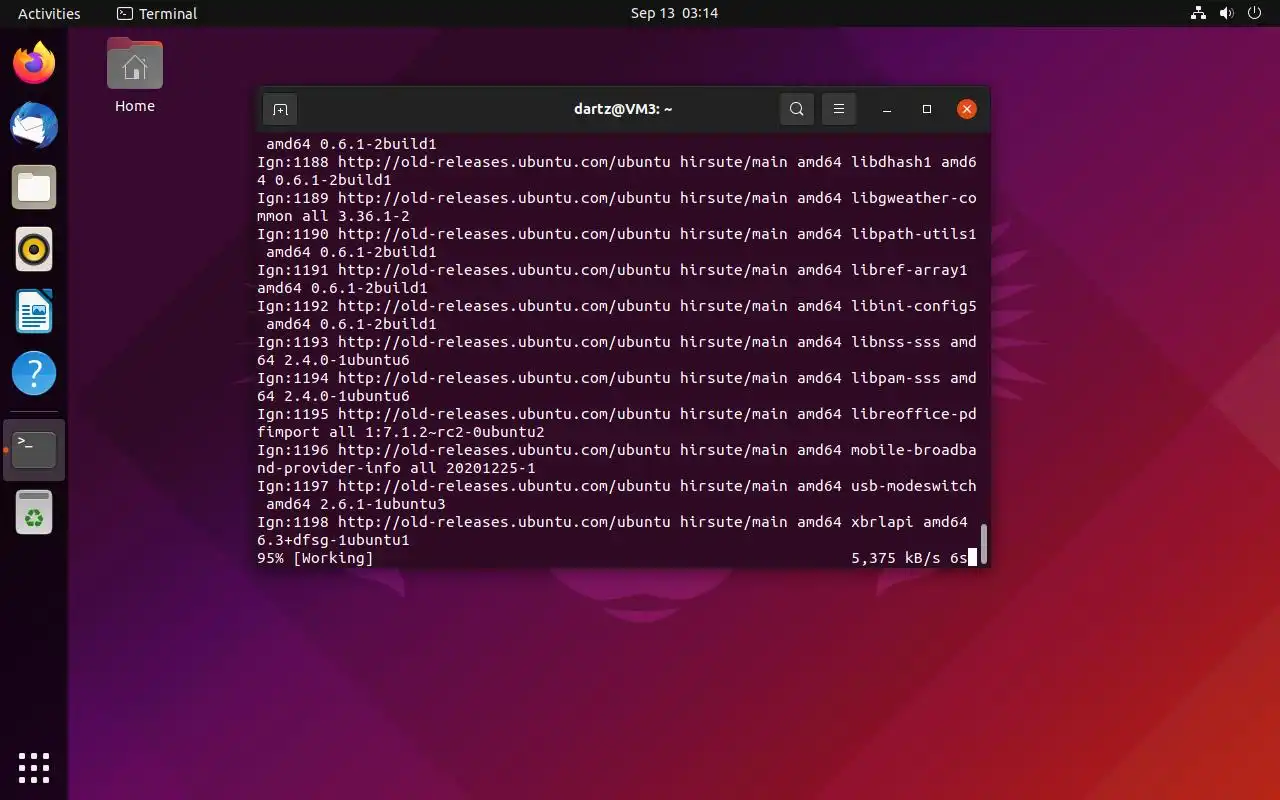
Task: Close the terminal window
Action: tap(967, 109)
